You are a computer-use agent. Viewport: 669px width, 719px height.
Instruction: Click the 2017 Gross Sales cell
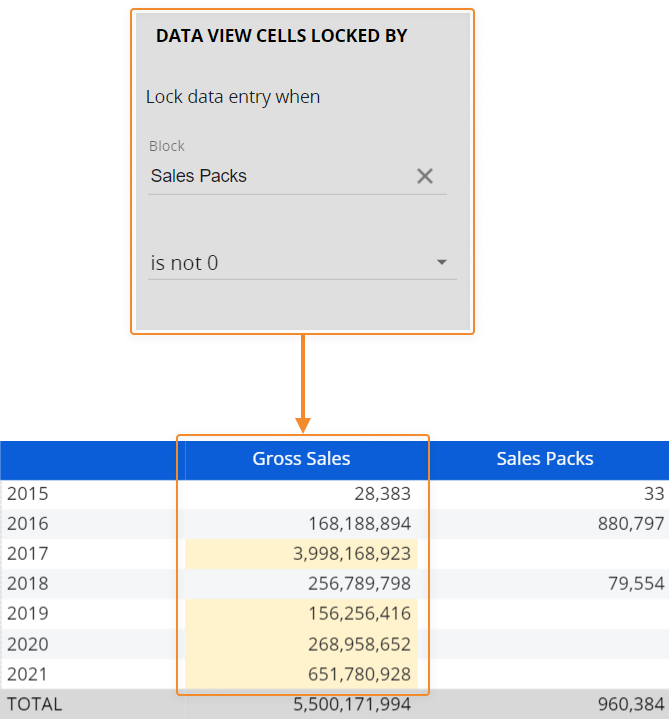click(301, 553)
